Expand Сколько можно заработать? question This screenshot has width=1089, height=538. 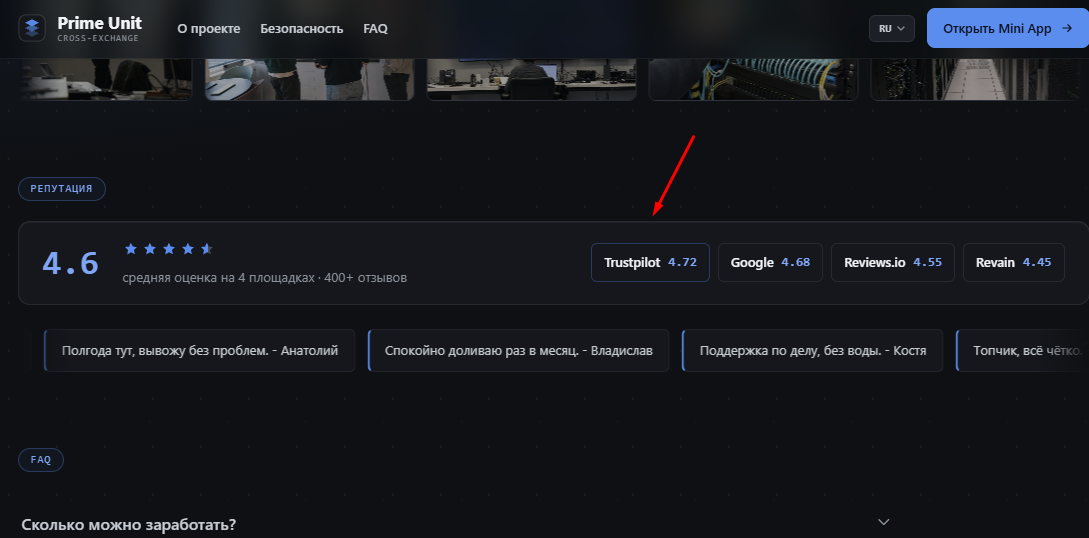pos(456,523)
